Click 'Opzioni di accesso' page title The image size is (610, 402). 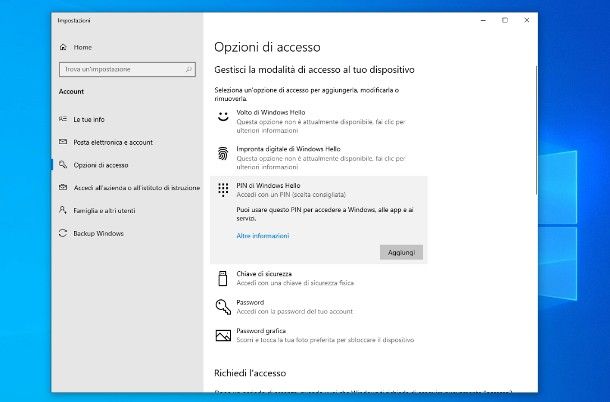[x=267, y=47]
